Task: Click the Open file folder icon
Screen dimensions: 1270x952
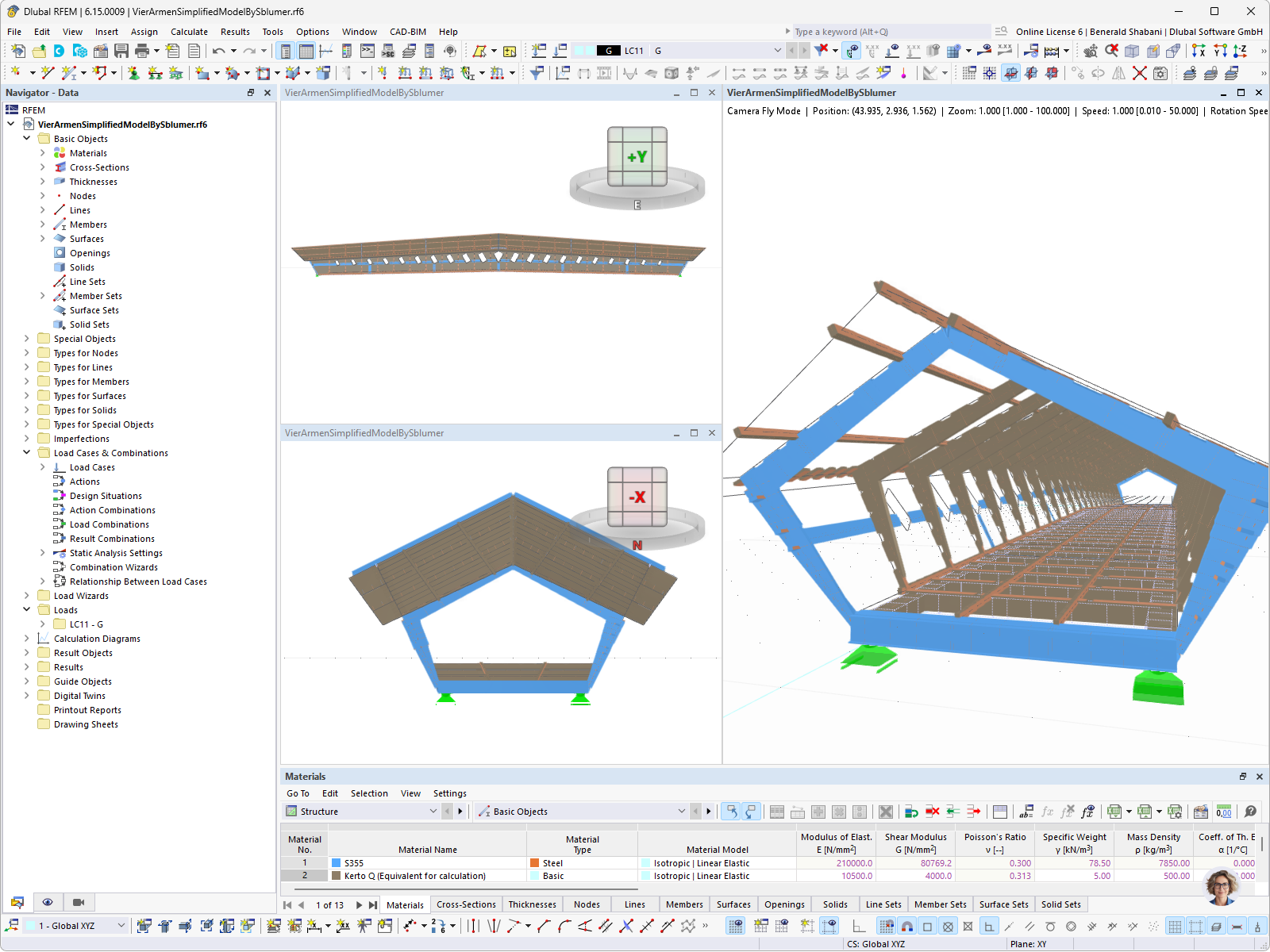Action: (39, 51)
